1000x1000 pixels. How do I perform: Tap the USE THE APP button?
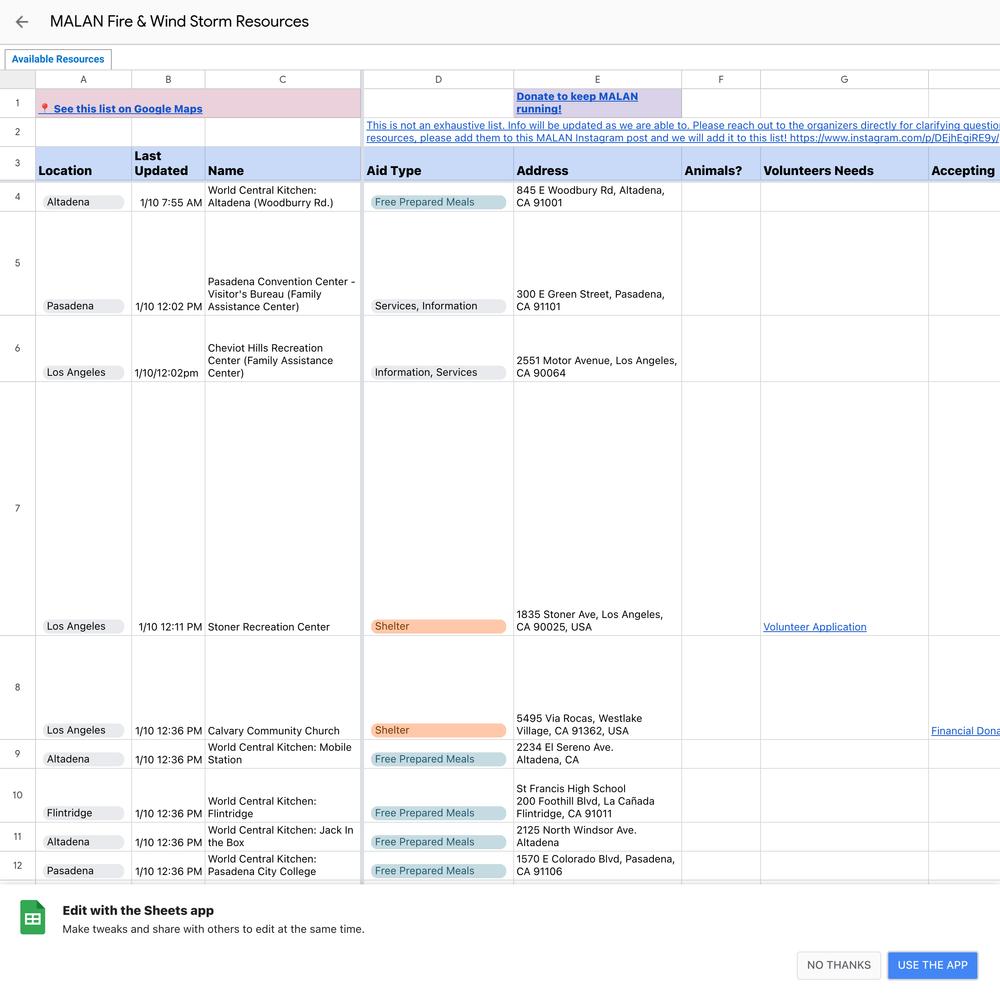[x=932, y=965]
